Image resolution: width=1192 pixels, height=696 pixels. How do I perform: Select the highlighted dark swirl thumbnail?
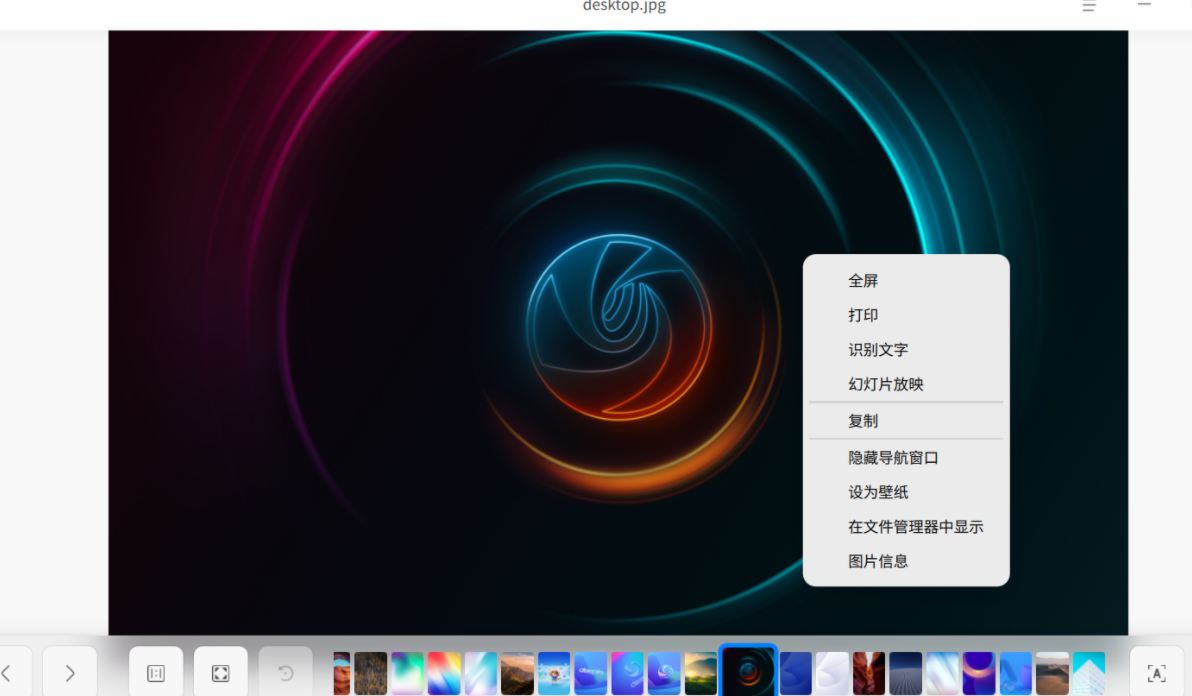point(748,672)
